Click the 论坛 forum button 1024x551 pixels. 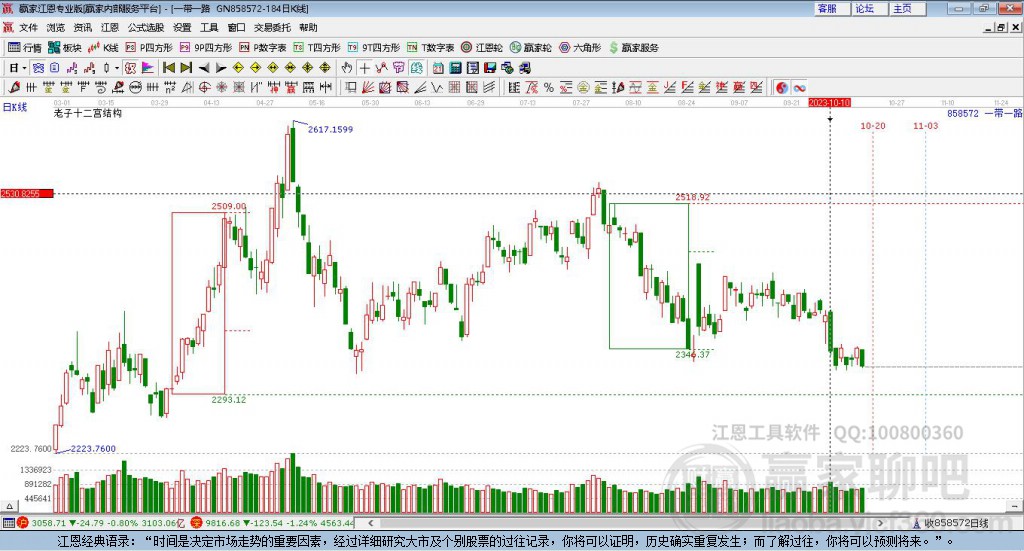pyautogui.click(x=870, y=8)
